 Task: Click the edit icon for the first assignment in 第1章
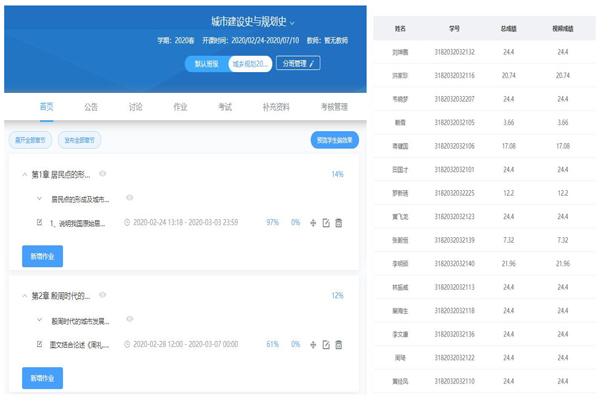(x=326, y=223)
